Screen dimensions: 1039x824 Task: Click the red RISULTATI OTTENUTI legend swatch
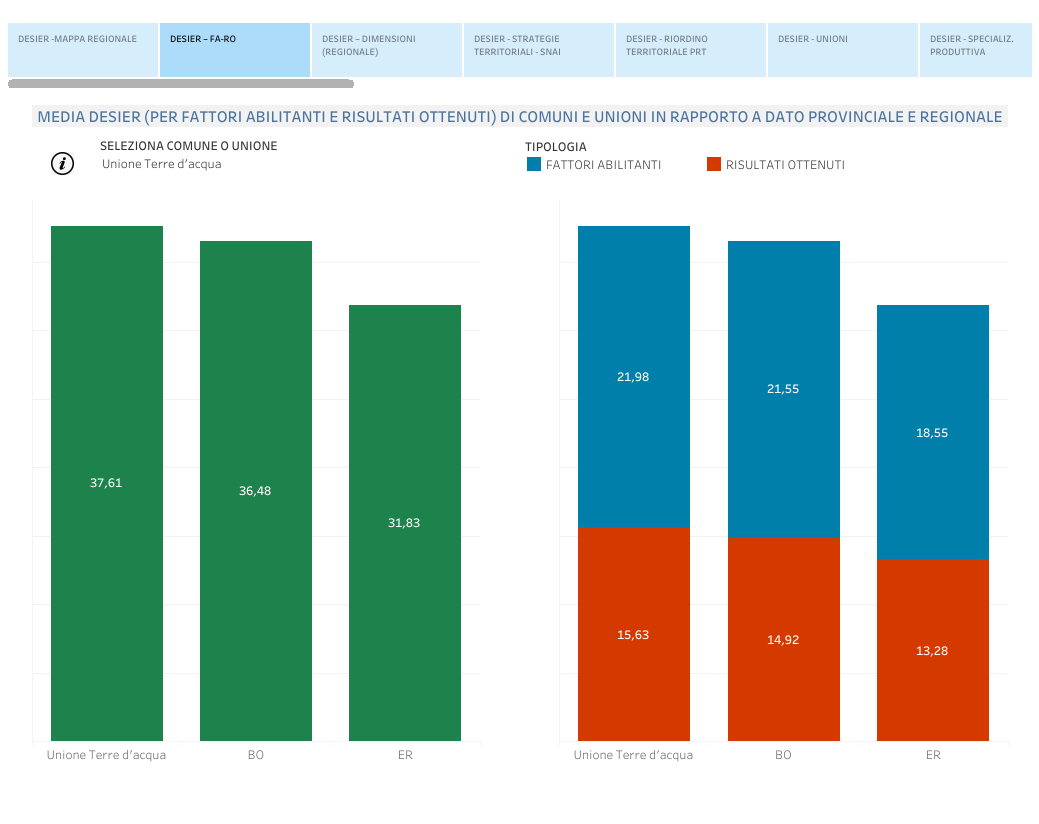tap(714, 165)
